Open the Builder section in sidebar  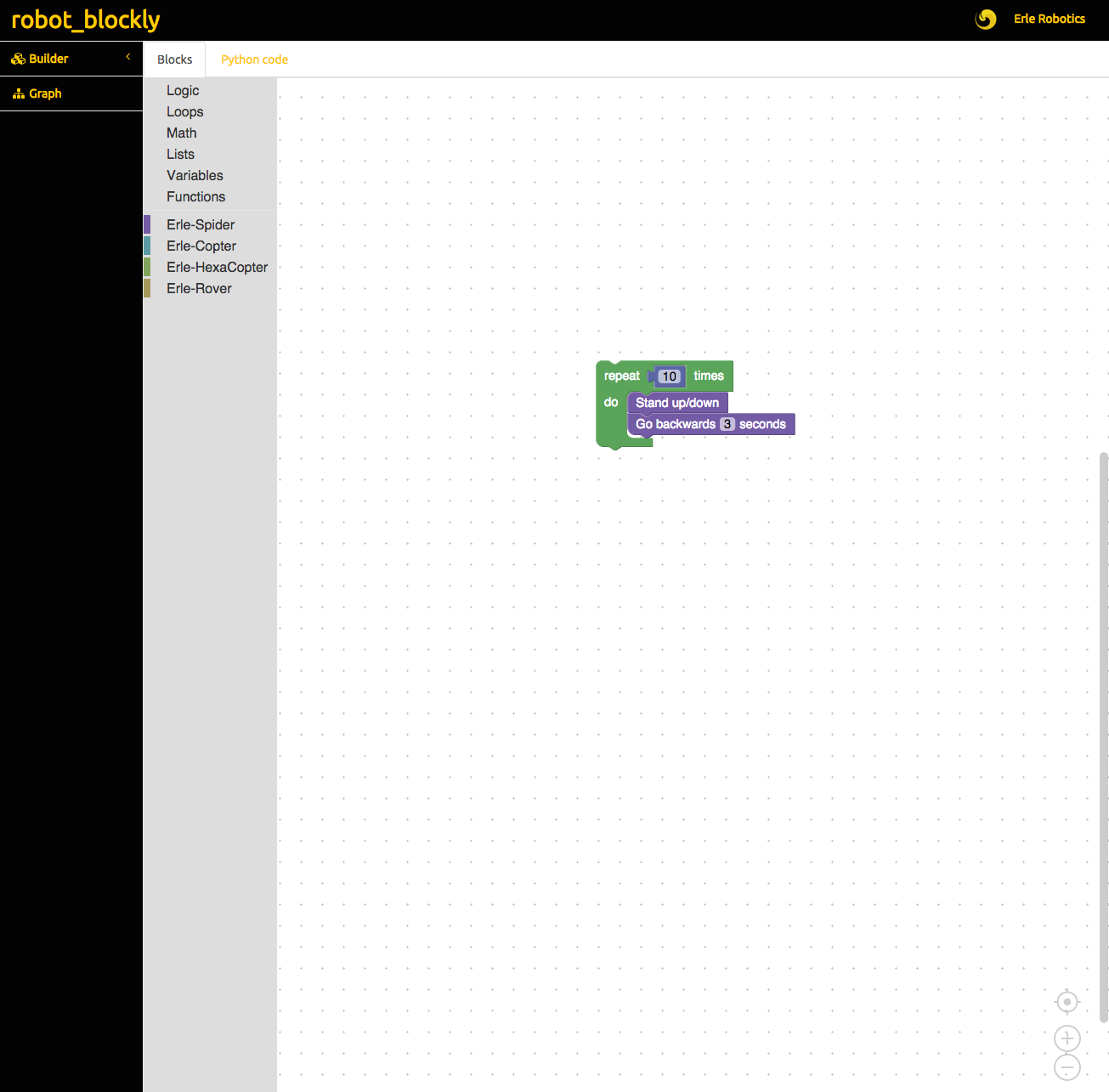(71, 59)
